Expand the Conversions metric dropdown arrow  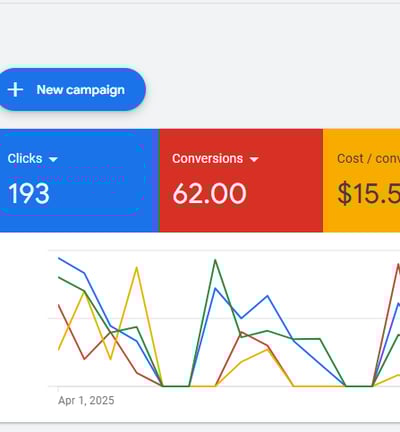click(x=254, y=159)
